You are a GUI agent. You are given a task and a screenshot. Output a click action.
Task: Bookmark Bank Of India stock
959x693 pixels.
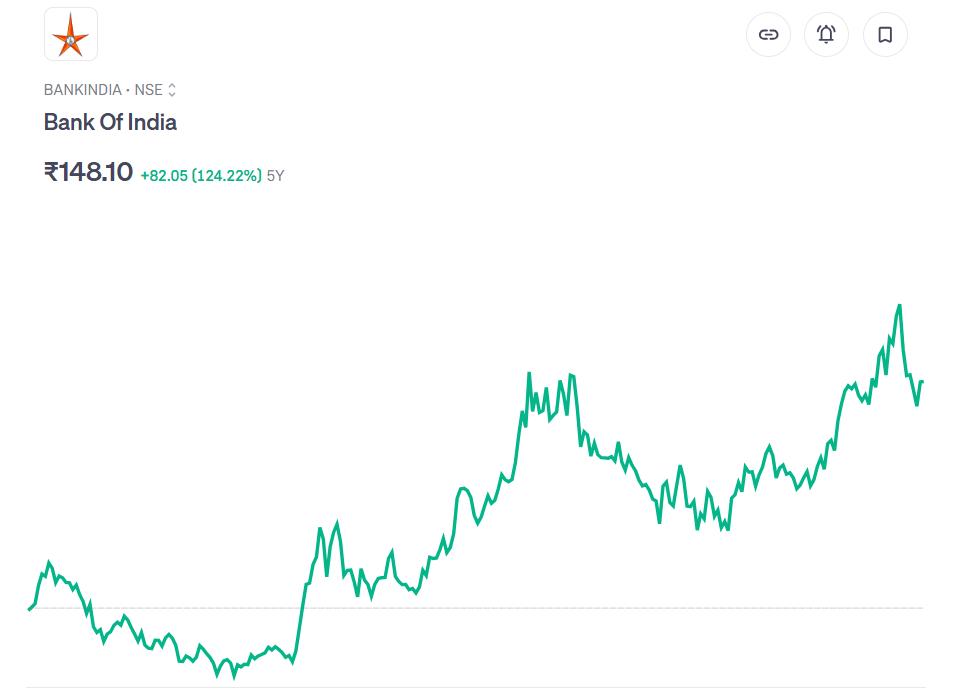pyautogui.click(x=885, y=35)
